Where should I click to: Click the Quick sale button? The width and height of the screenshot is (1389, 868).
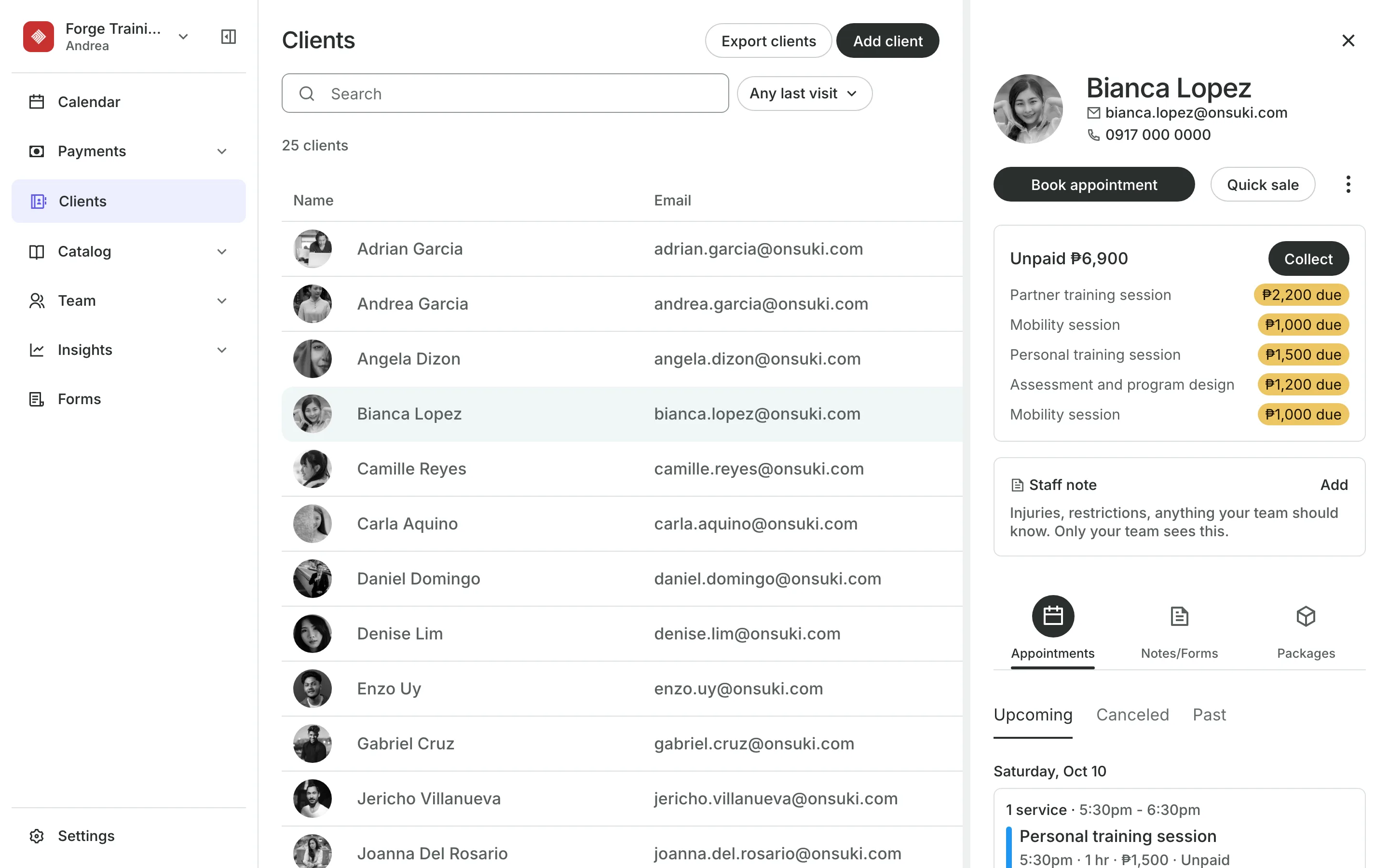[1263, 184]
